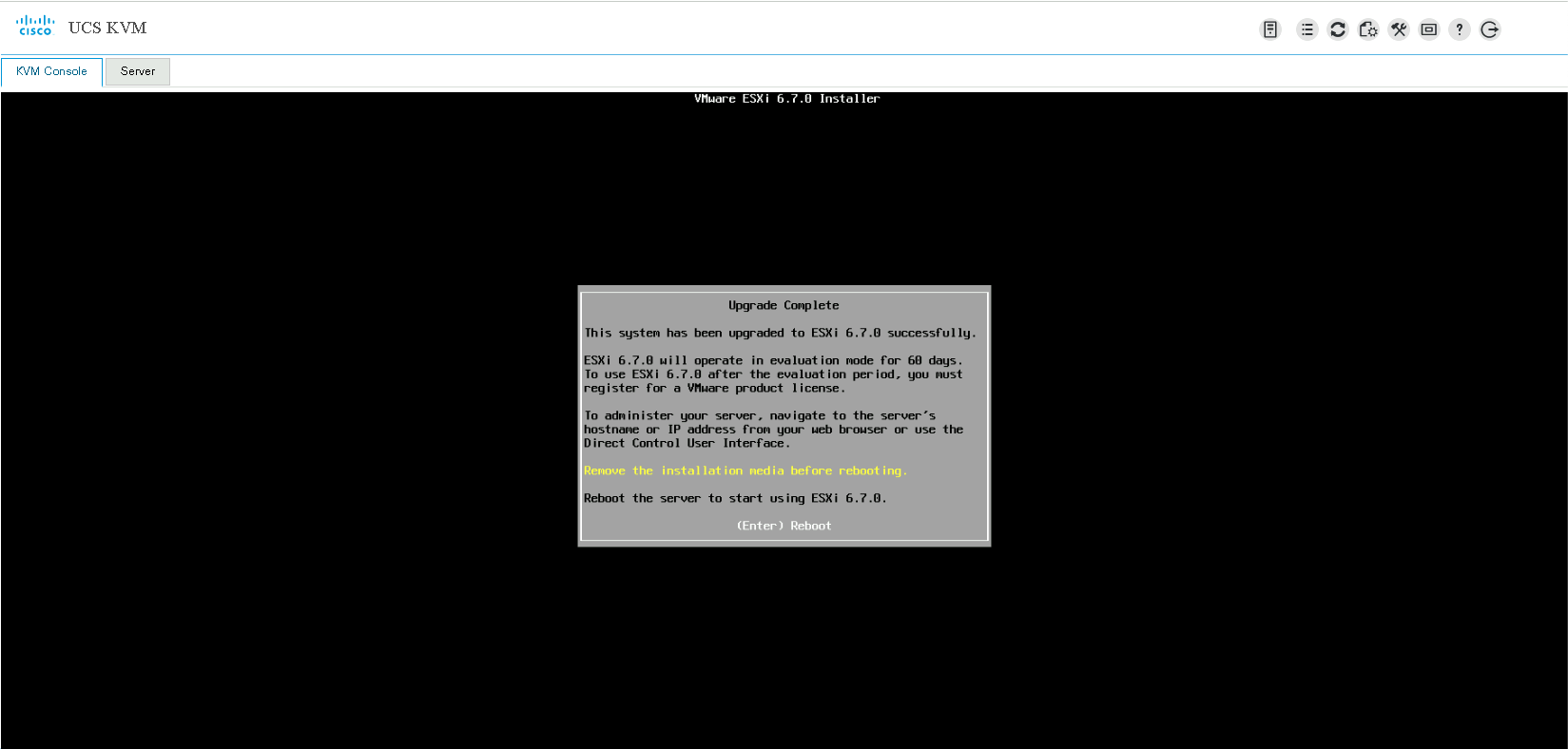Click the Cisco logo

[x=35, y=27]
